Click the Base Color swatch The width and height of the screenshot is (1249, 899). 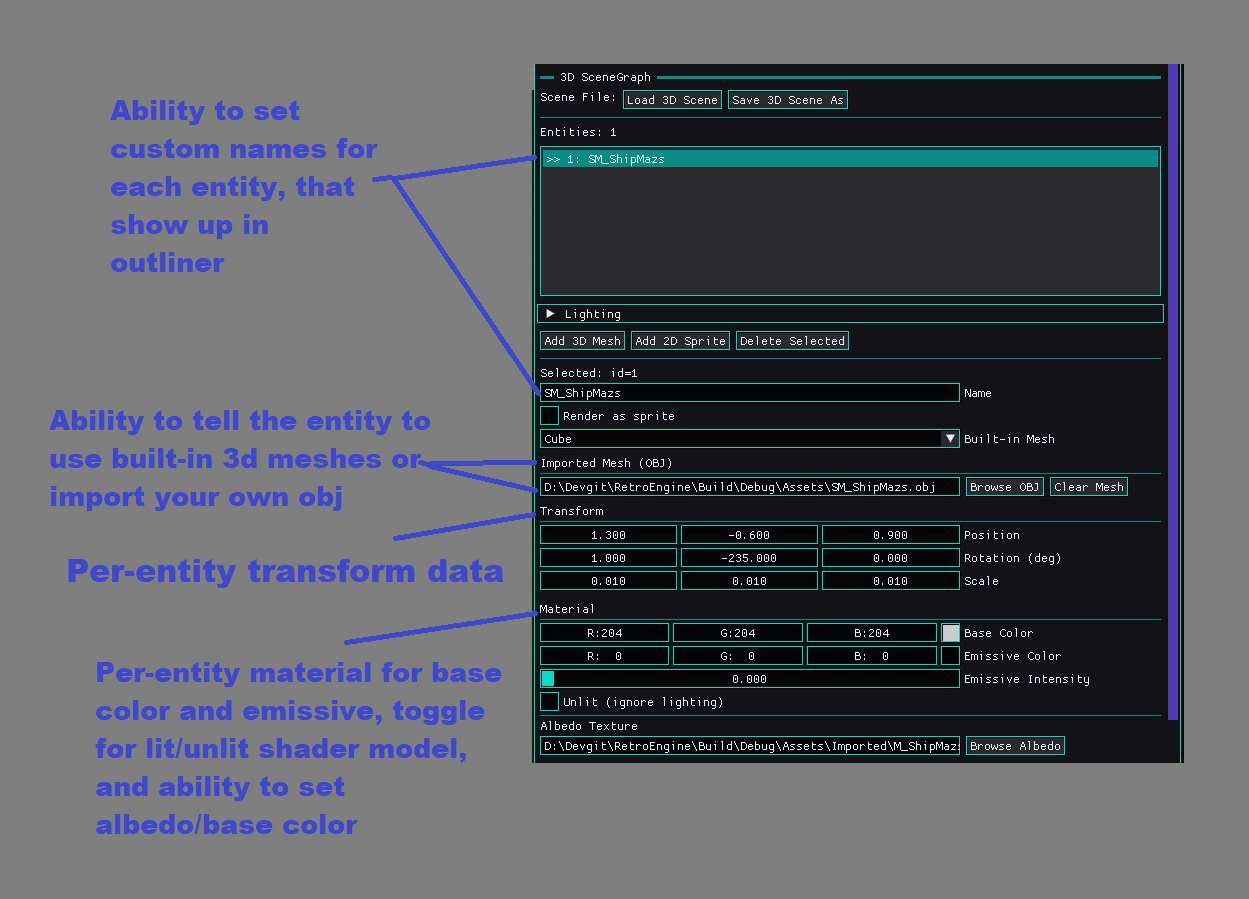click(950, 632)
